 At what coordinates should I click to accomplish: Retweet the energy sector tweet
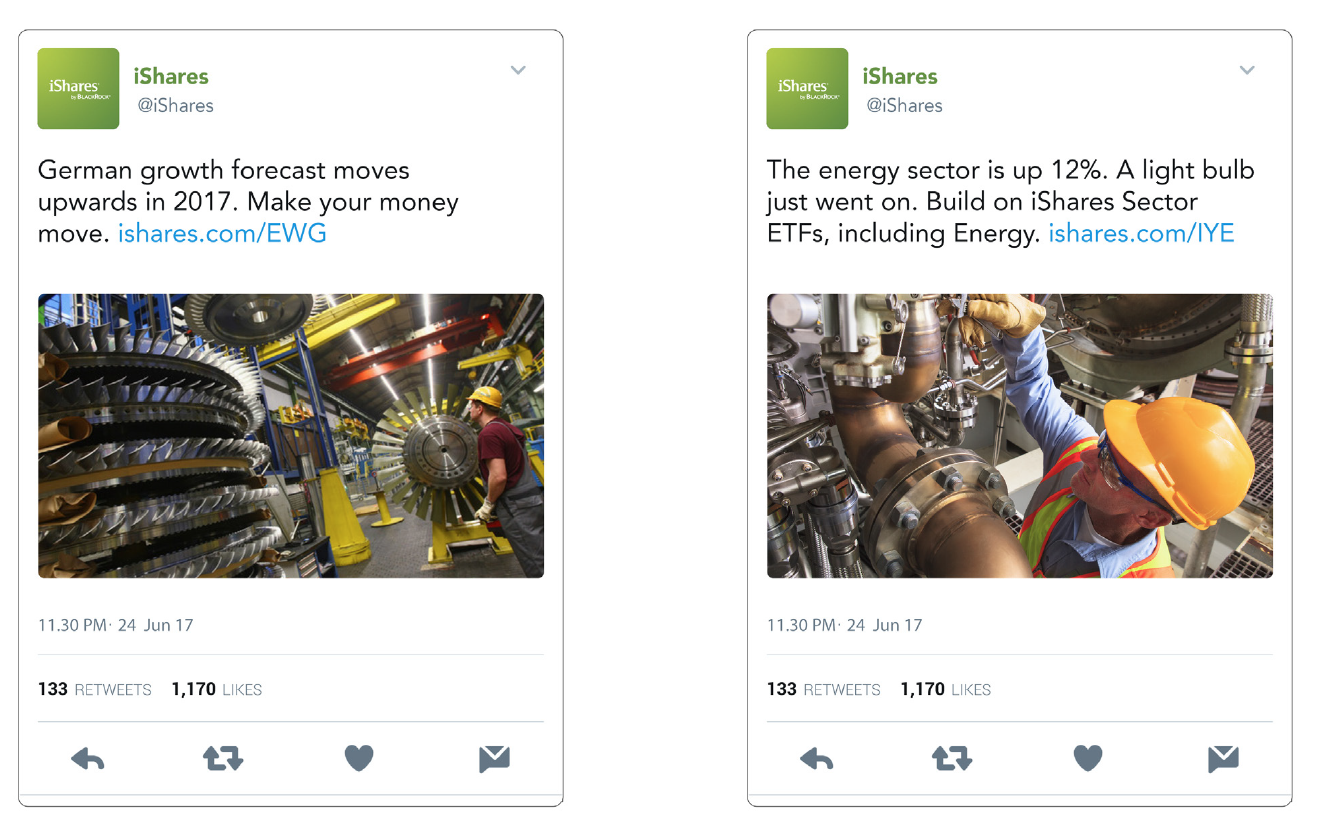point(952,759)
